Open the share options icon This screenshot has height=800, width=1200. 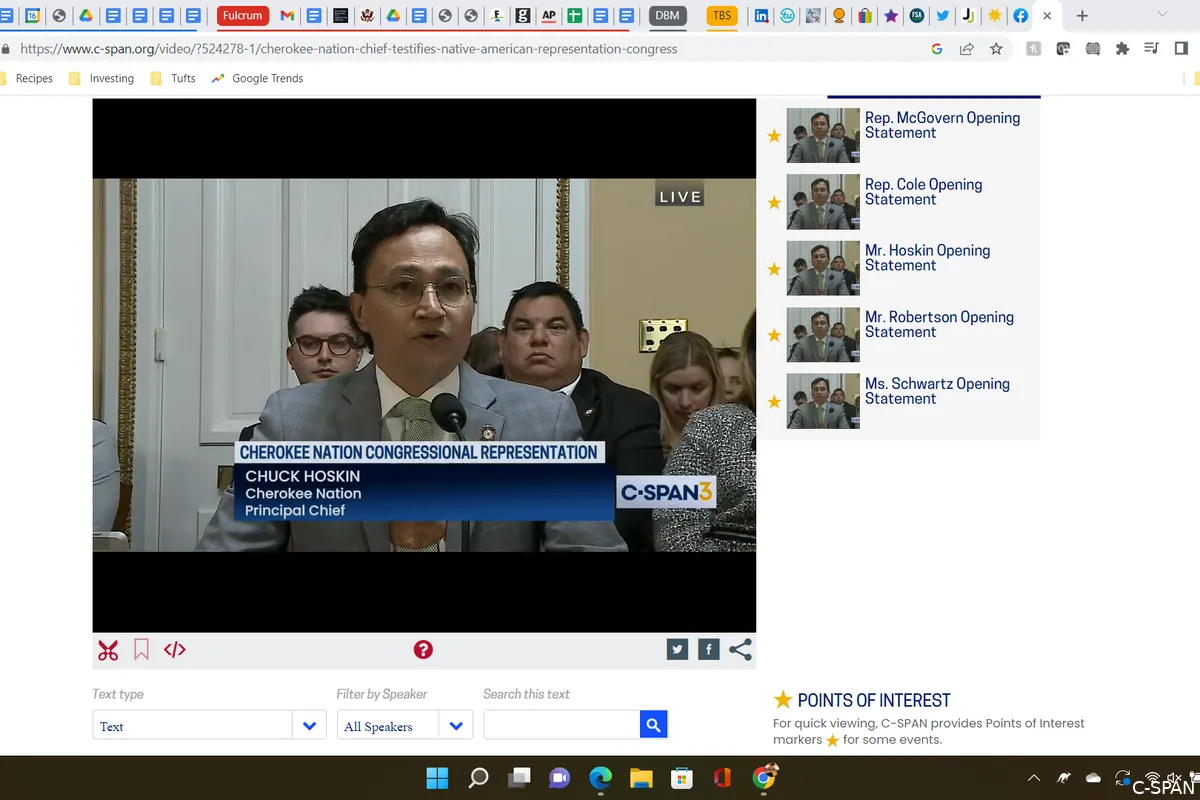click(740, 650)
